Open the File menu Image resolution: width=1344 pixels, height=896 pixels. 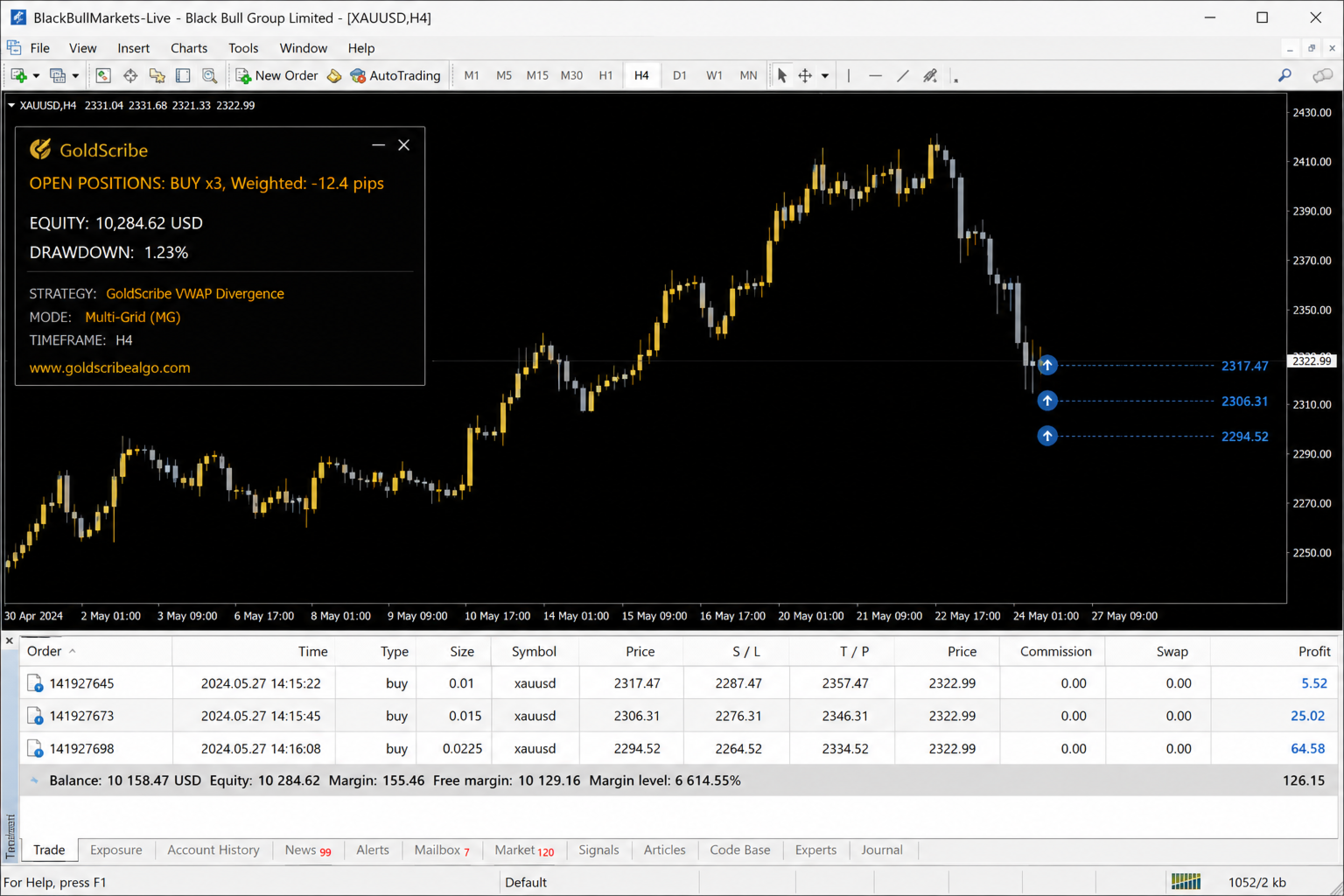click(x=40, y=48)
